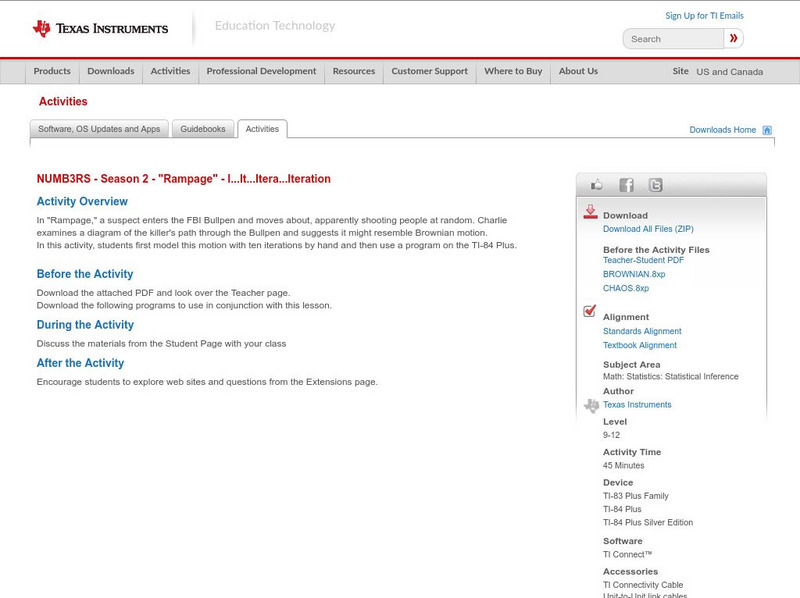Click the red search submit arrow
The height and width of the screenshot is (598, 800).
coord(733,38)
